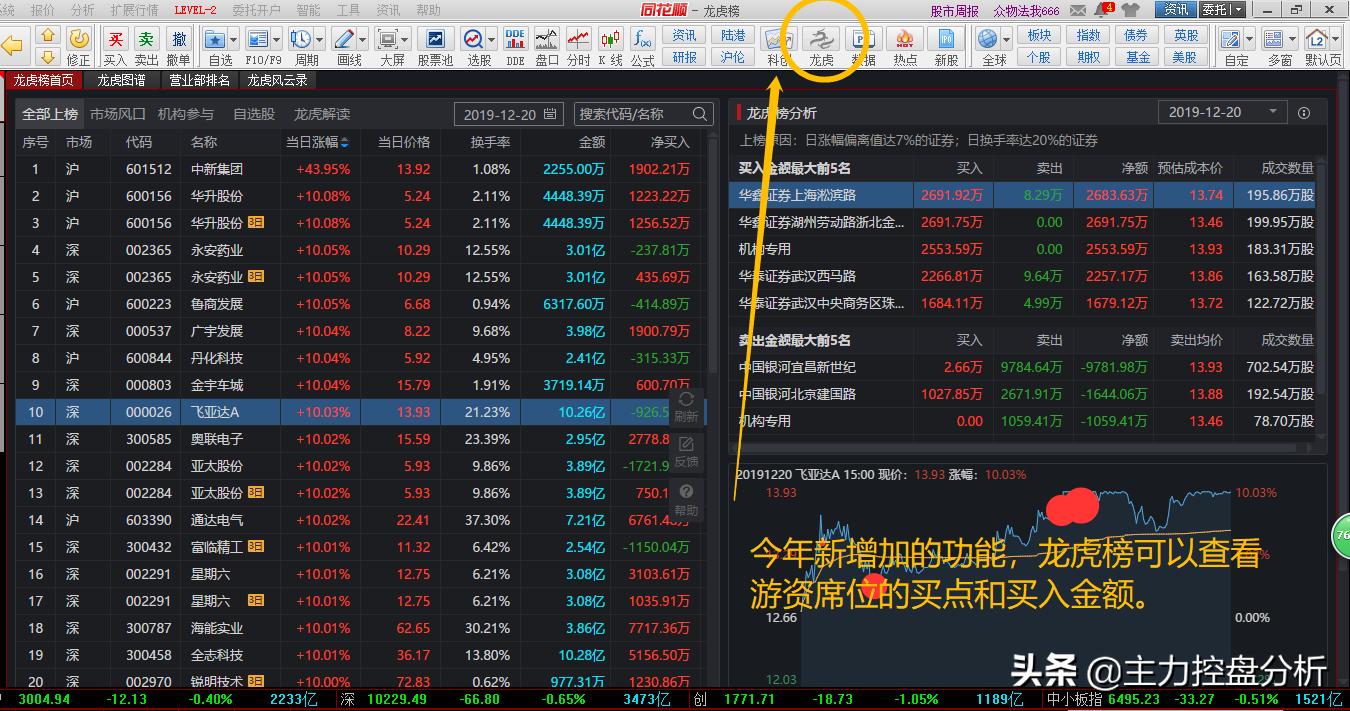
Task: Expand the 选股 dropdown arrow
Action: click(490, 40)
